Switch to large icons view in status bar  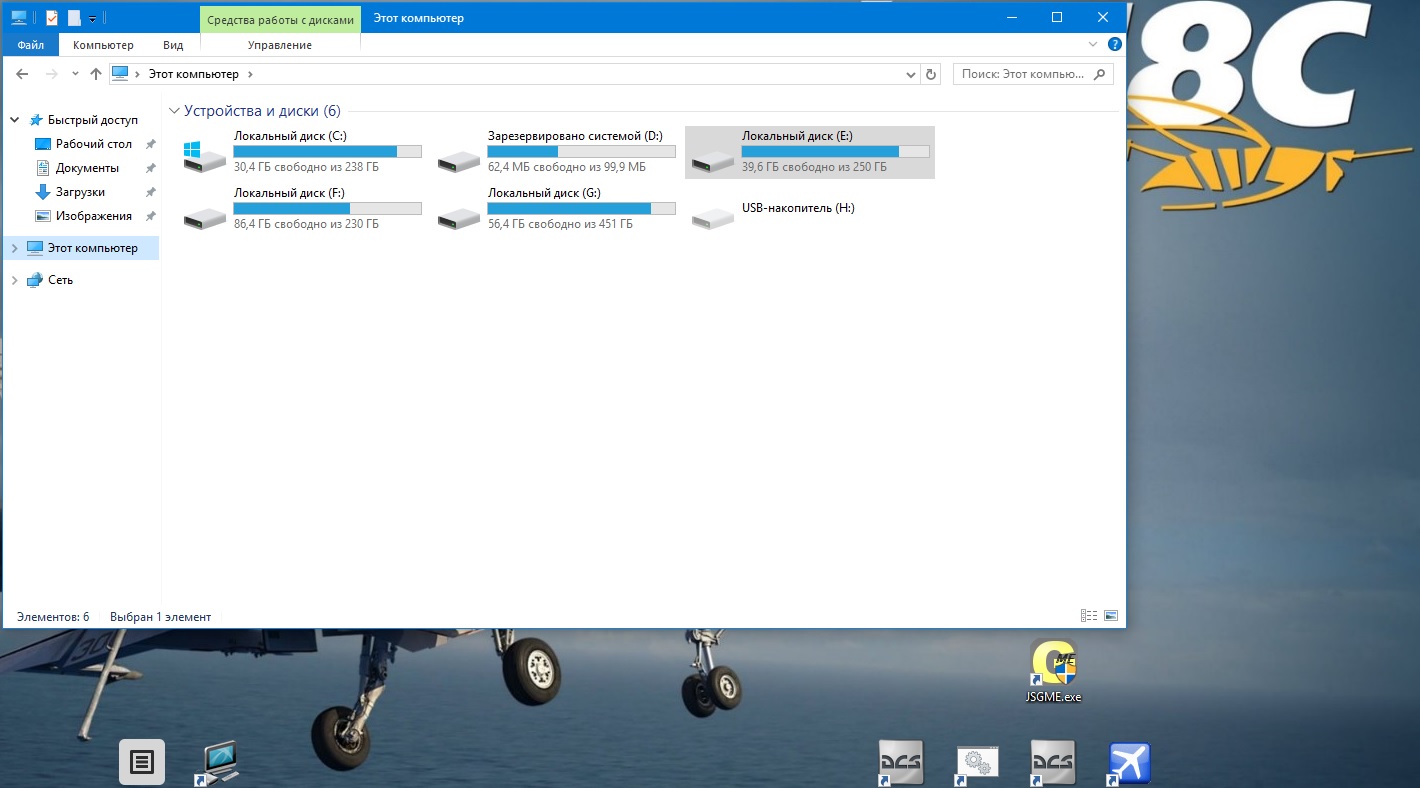[x=1111, y=616]
